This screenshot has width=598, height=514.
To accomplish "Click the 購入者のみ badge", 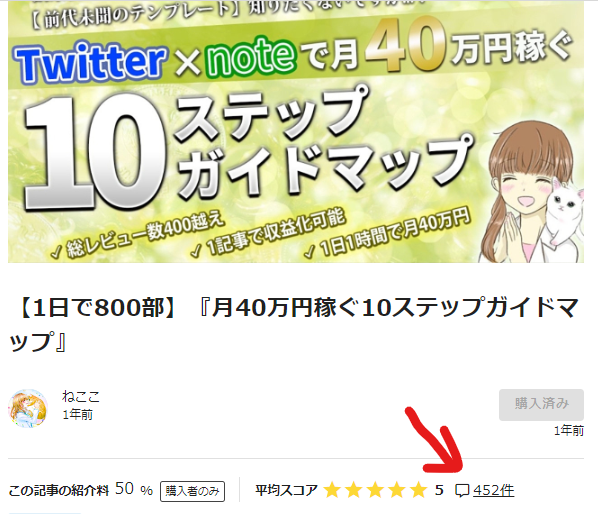I will coord(192,491).
